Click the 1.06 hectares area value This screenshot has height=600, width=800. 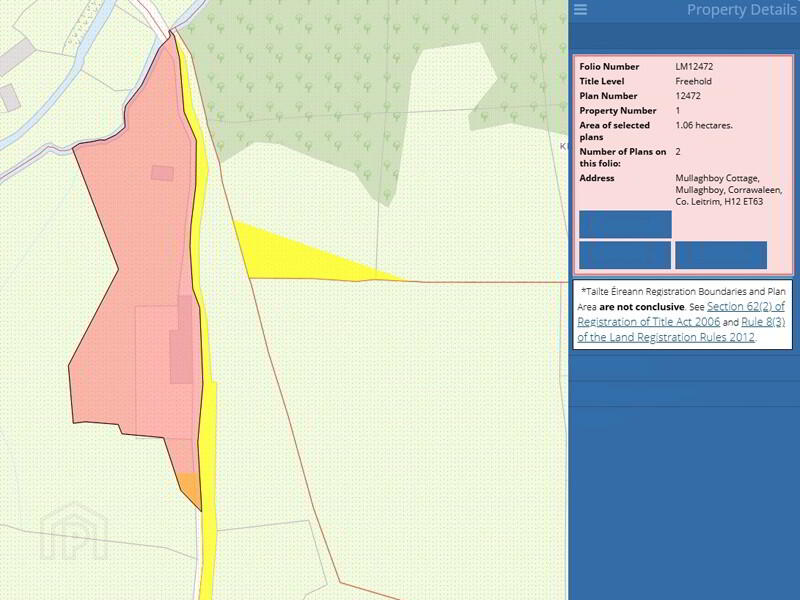[704, 125]
